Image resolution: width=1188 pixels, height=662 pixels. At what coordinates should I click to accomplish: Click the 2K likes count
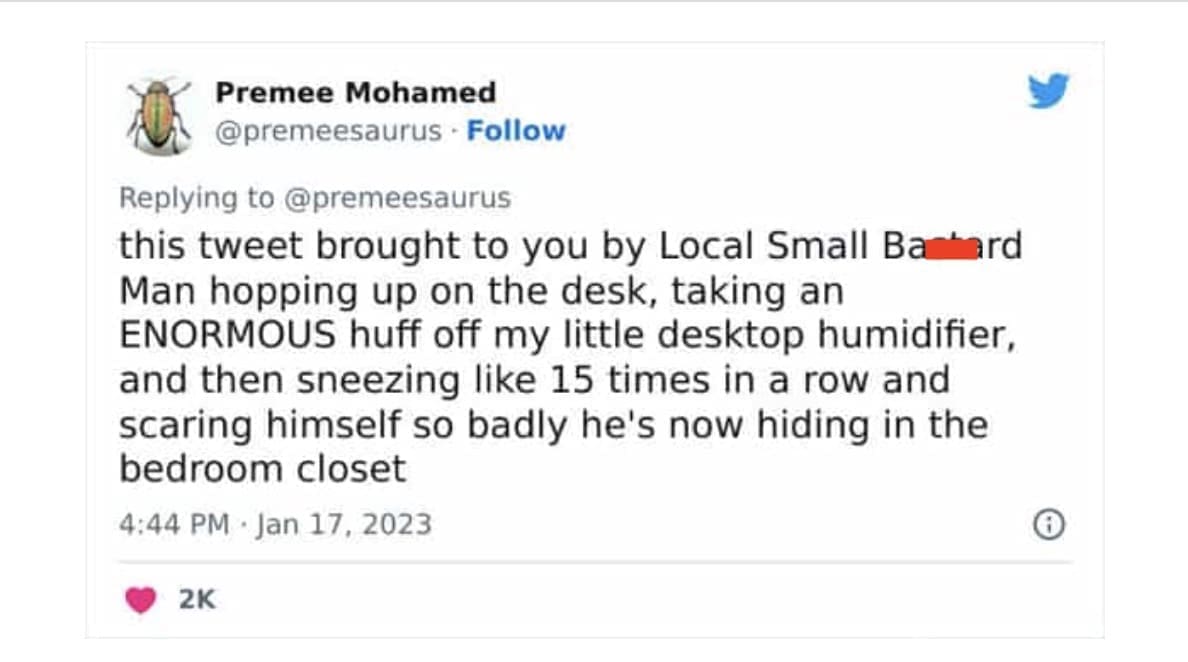(x=197, y=600)
